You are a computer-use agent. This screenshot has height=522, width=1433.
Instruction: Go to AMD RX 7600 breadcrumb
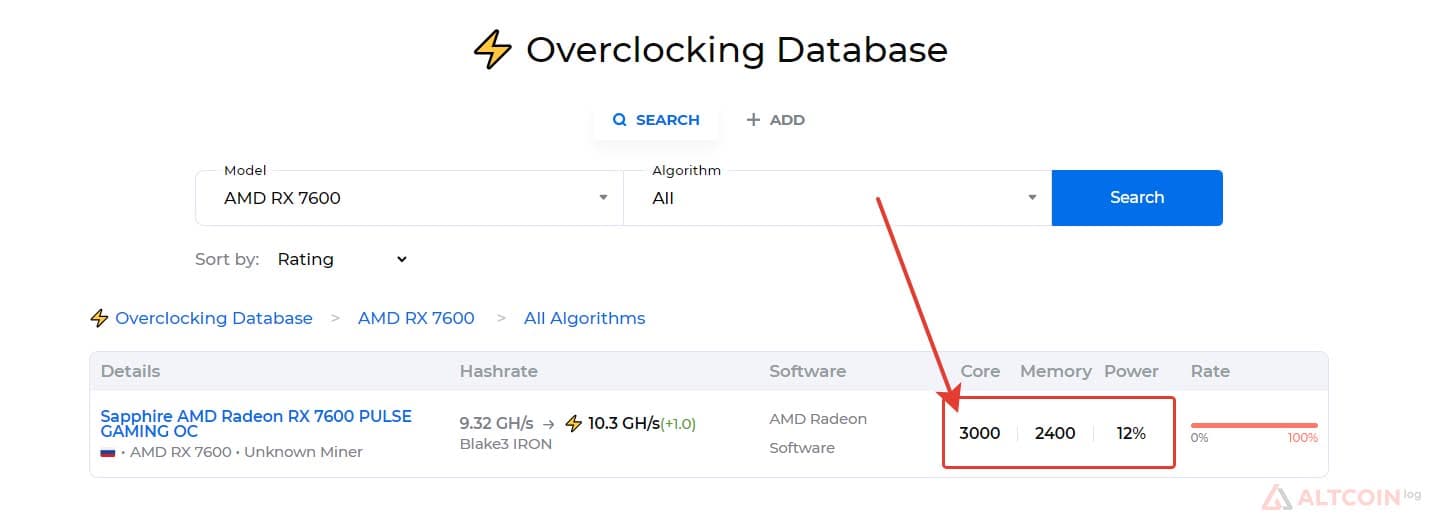(416, 318)
